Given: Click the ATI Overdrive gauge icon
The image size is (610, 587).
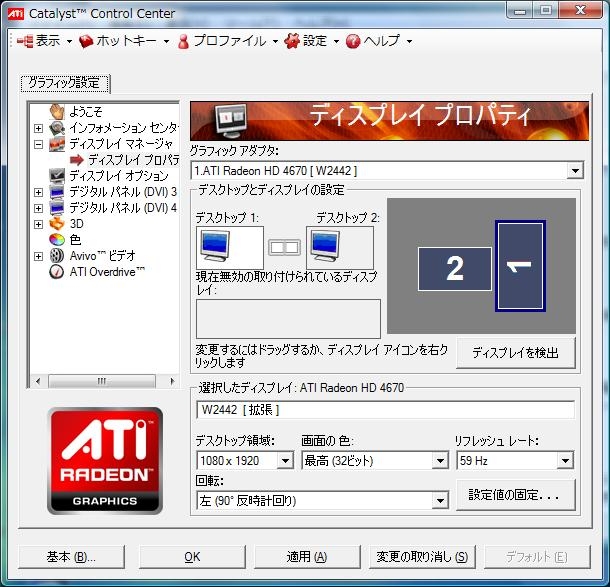Looking at the screenshot, I should [x=57, y=272].
